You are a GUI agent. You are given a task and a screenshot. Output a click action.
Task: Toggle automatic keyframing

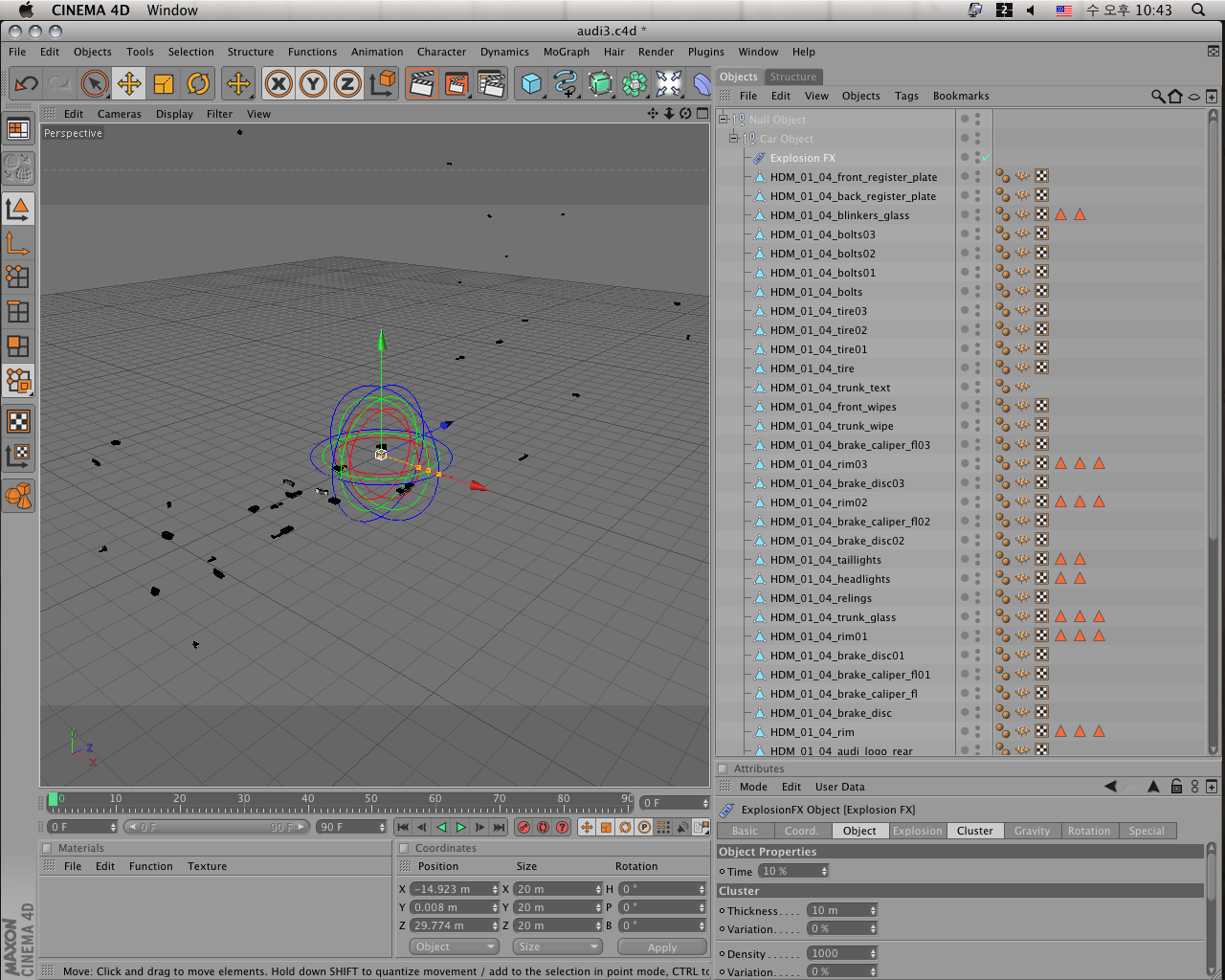[543, 827]
